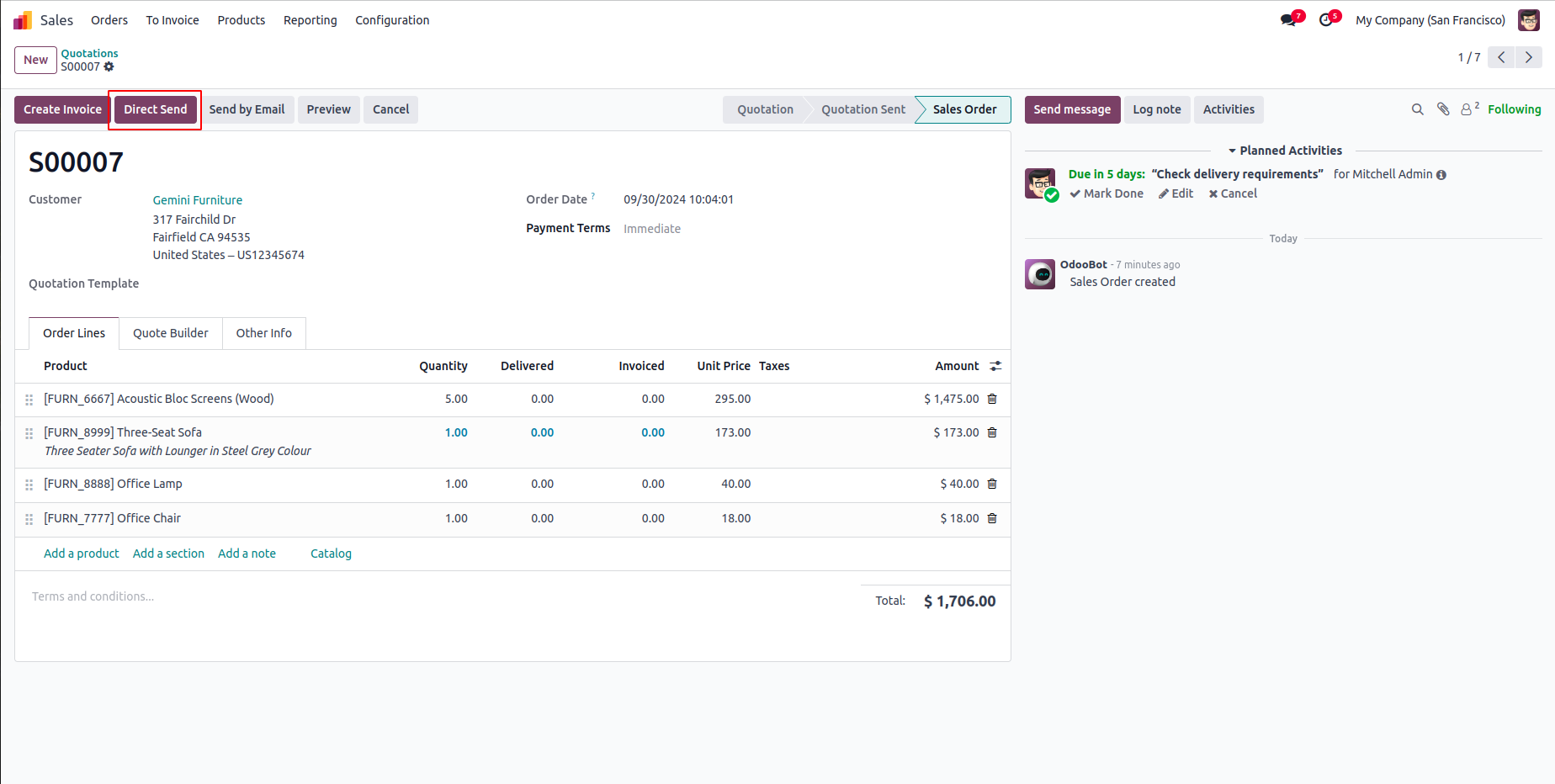The width and height of the screenshot is (1555, 784).
Task: Click Log note
Action: pyautogui.click(x=1157, y=109)
